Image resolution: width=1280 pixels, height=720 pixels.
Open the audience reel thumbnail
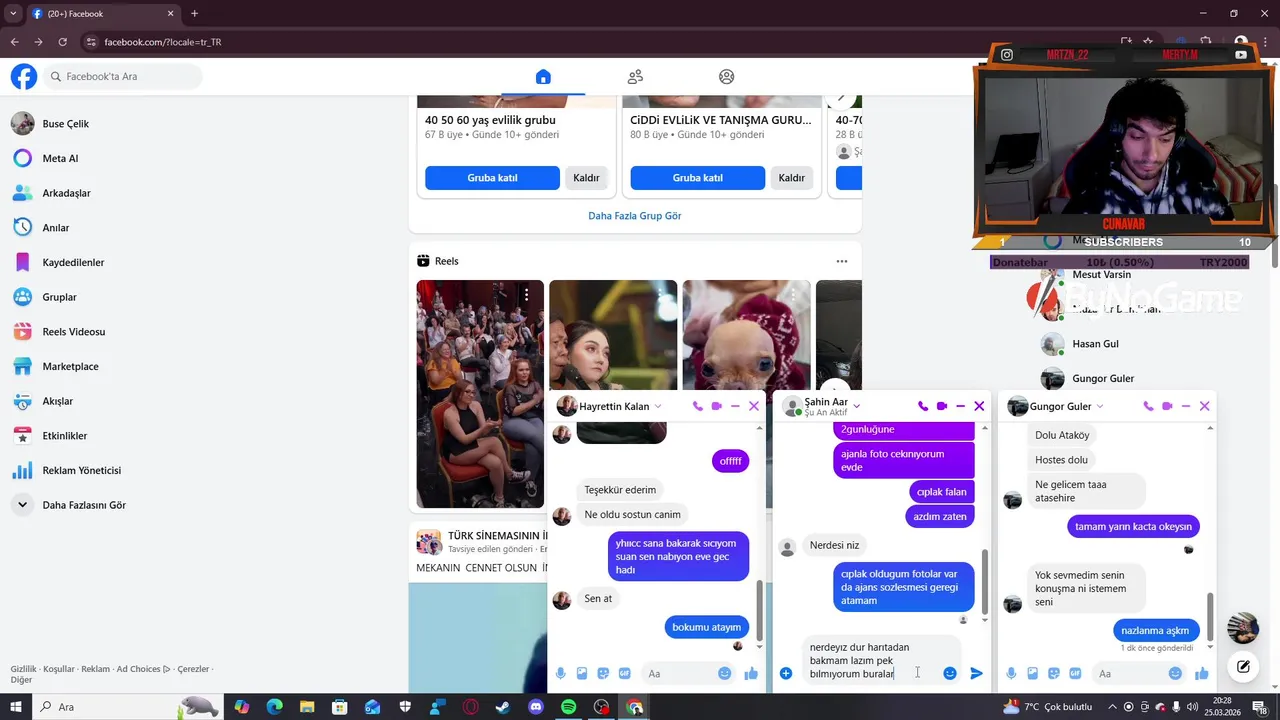[480, 394]
